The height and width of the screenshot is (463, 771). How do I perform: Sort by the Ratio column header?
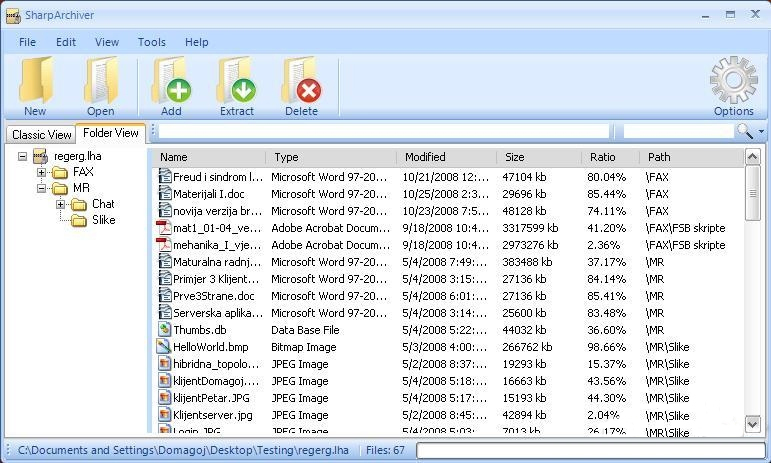[611, 157]
